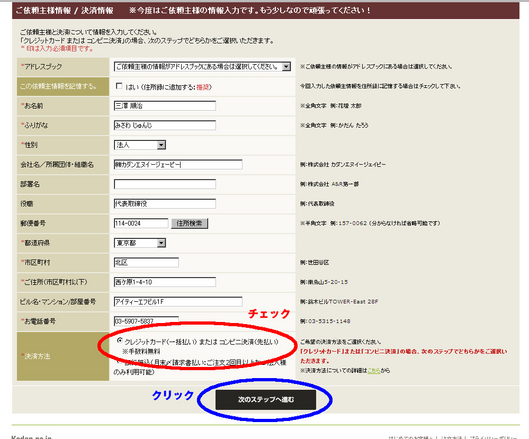Open the 性別 dropdown showing 法人
Viewport: 529px width, 439px height.
(140, 145)
